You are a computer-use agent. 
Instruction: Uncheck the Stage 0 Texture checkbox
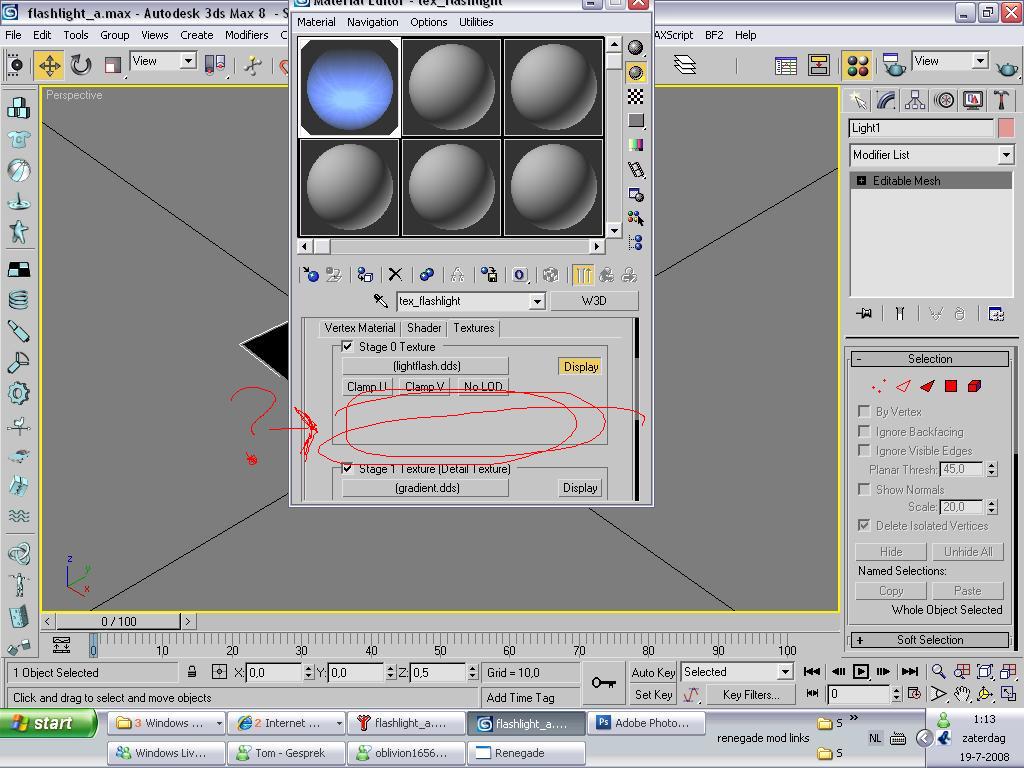(x=347, y=347)
